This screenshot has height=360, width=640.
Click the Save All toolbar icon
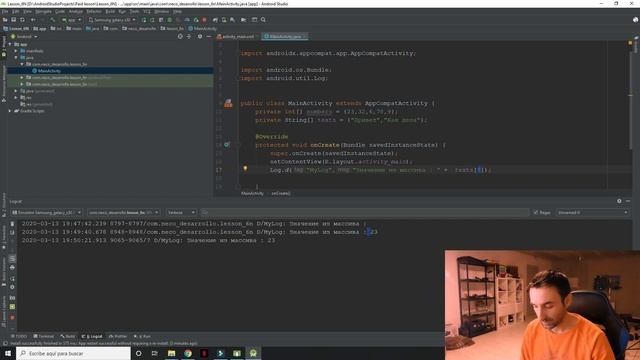tap(13, 20)
